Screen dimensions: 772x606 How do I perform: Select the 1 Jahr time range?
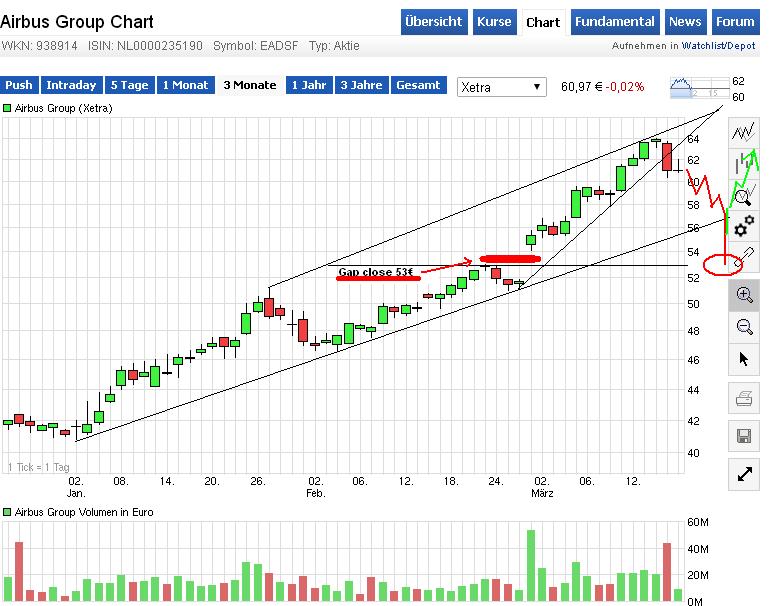(308, 86)
